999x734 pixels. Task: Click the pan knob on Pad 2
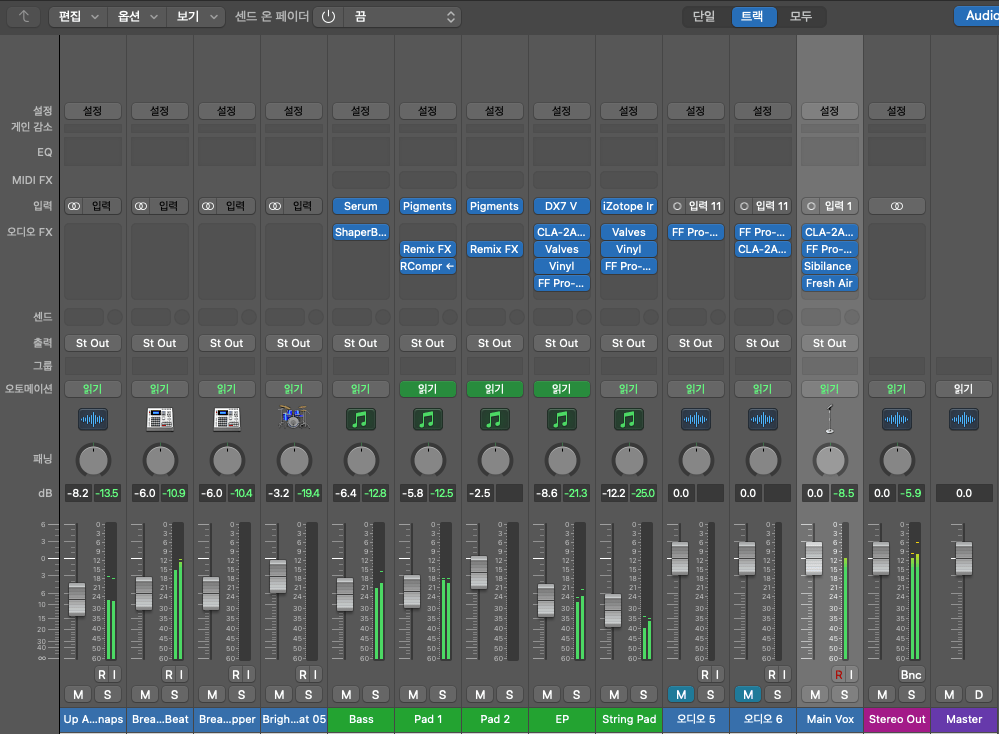pyautogui.click(x=495, y=460)
